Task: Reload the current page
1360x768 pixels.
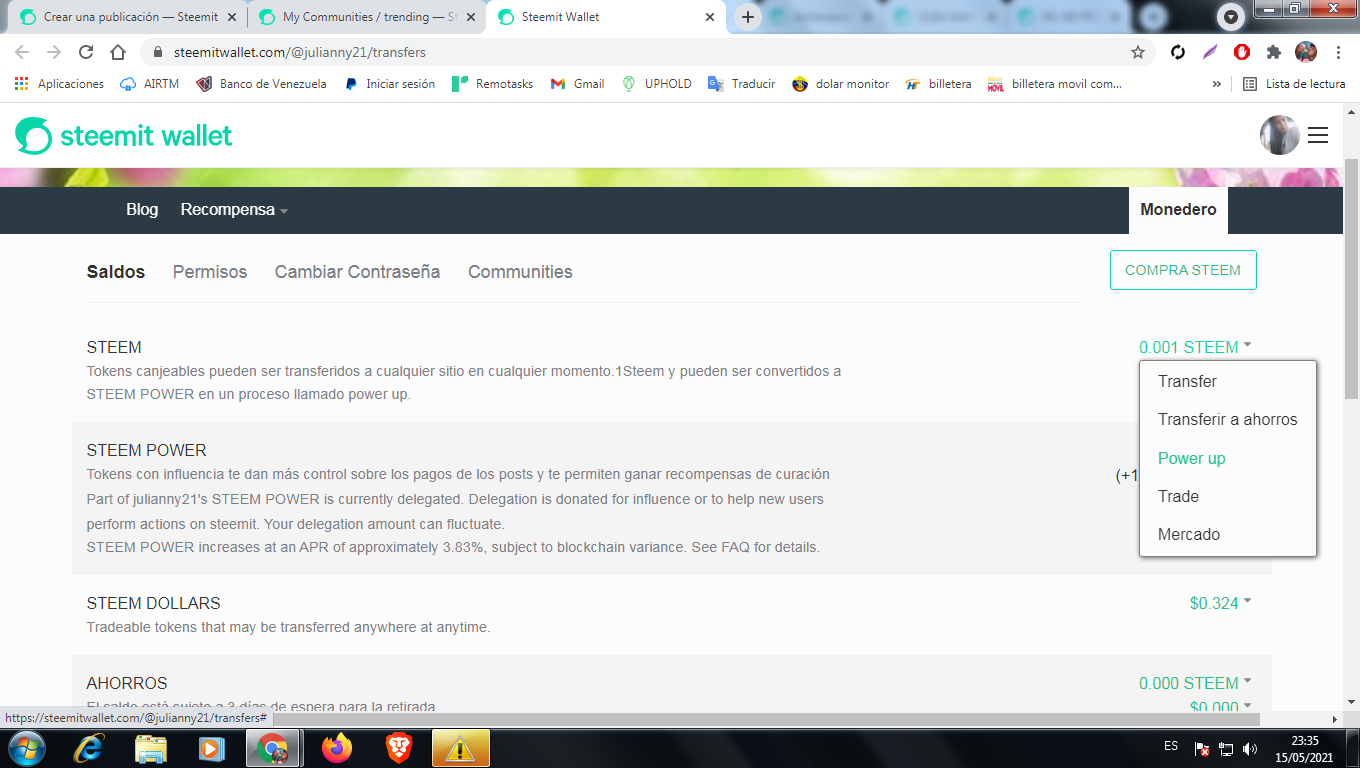Action: click(x=86, y=52)
